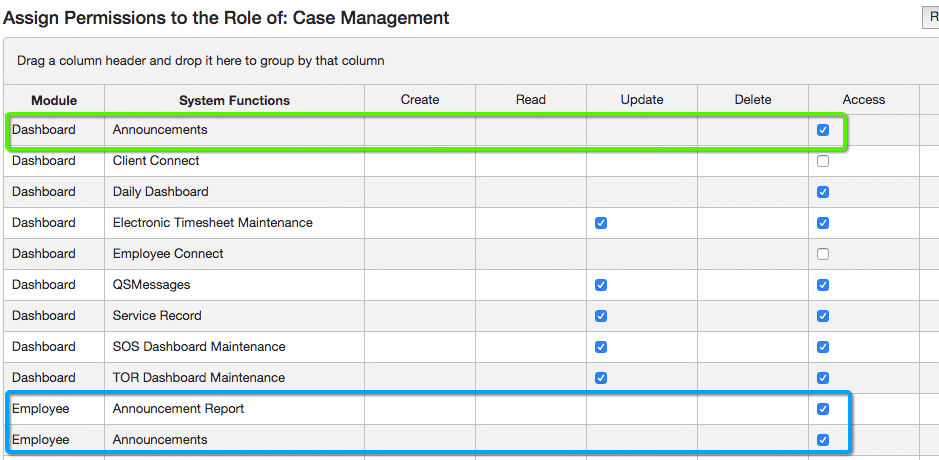Toggle Update checkbox for Service Record
The width and height of the screenshot is (939, 460).
pyautogui.click(x=600, y=316)
